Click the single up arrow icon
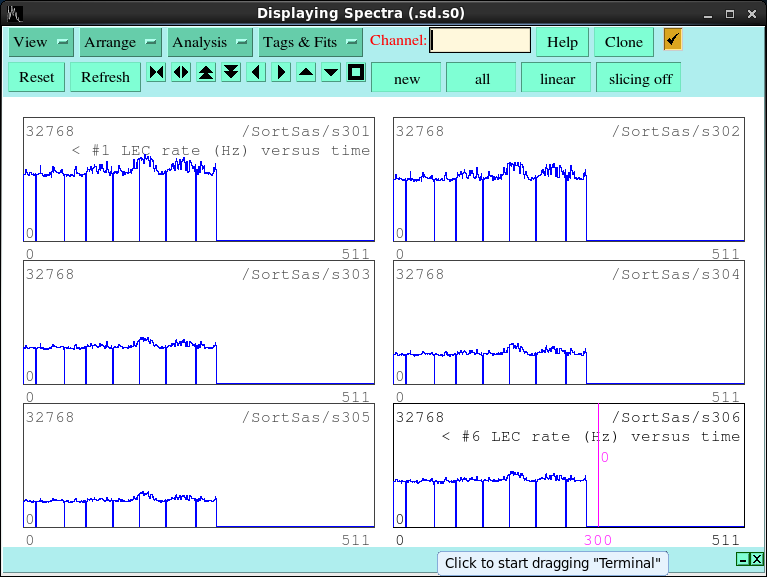Screen dimensions: 767x577 point(306,73)
